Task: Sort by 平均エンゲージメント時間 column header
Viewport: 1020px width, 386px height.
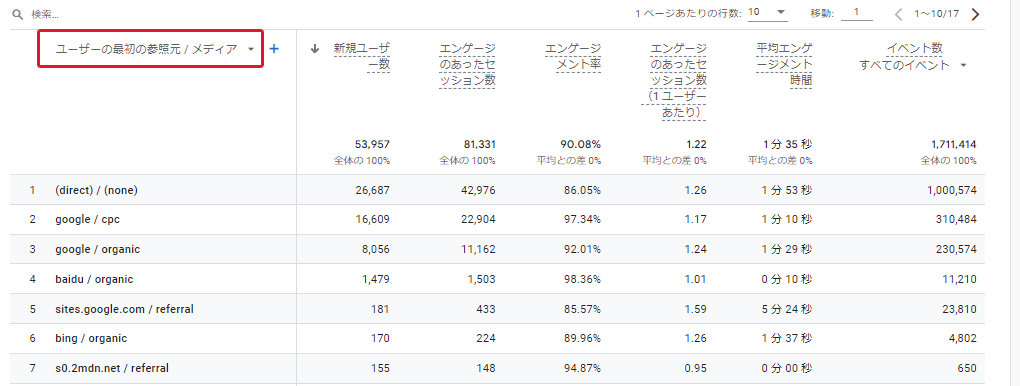Action: pos(784,64)
